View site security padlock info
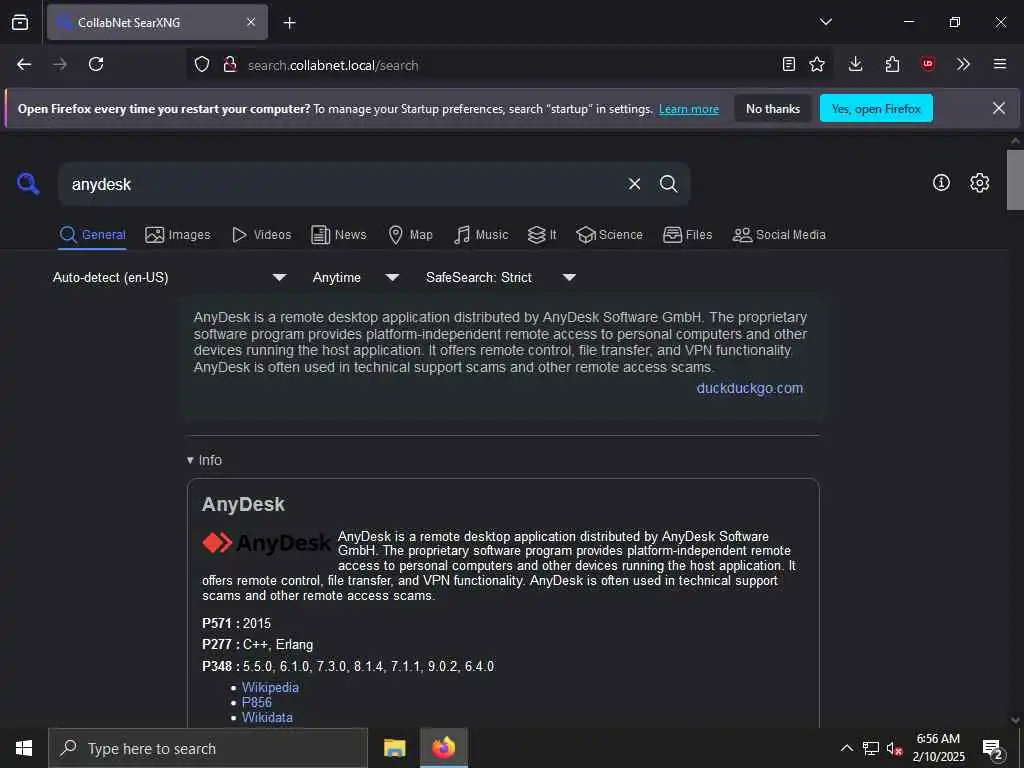Screen dimensions: 1024x768 229,64
